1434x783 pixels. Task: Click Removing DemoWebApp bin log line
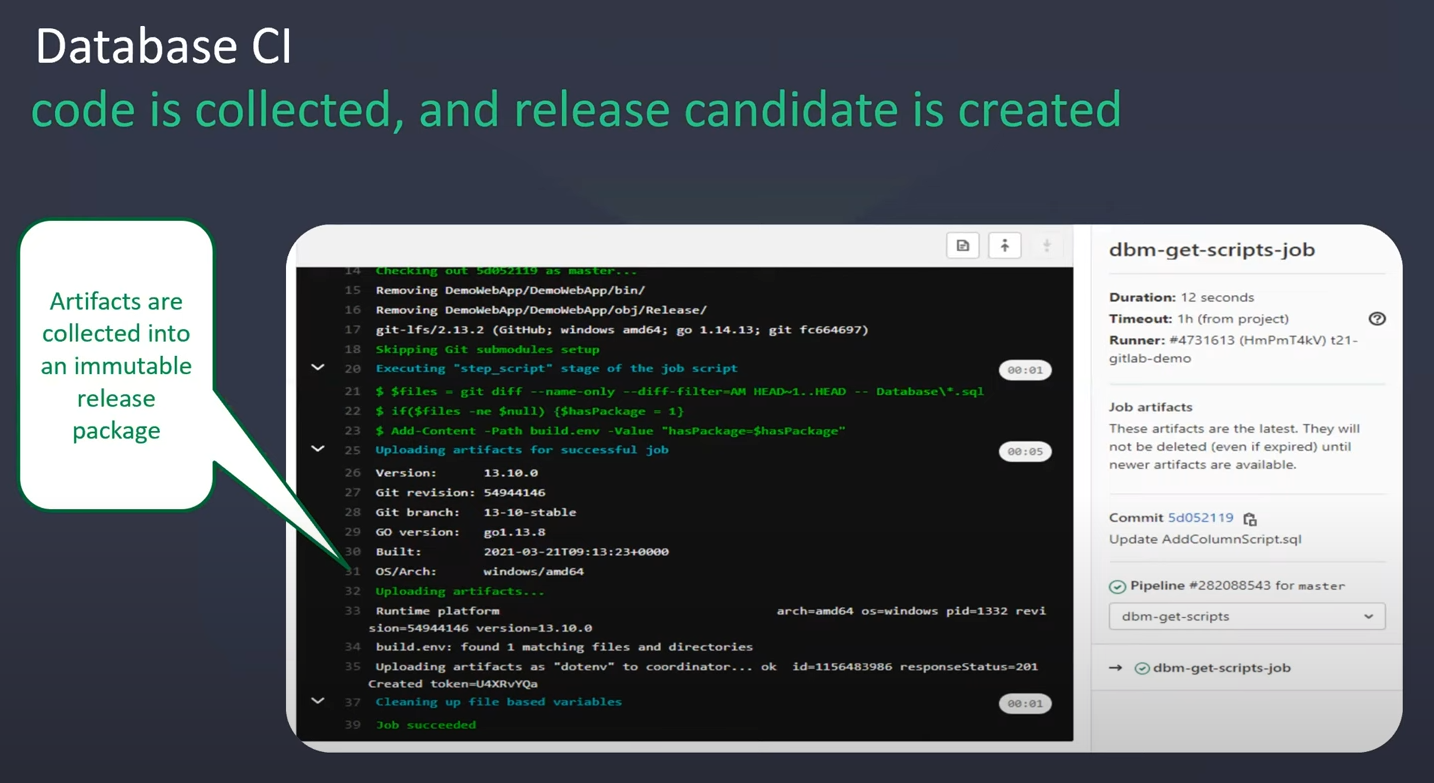pos(510,290)
